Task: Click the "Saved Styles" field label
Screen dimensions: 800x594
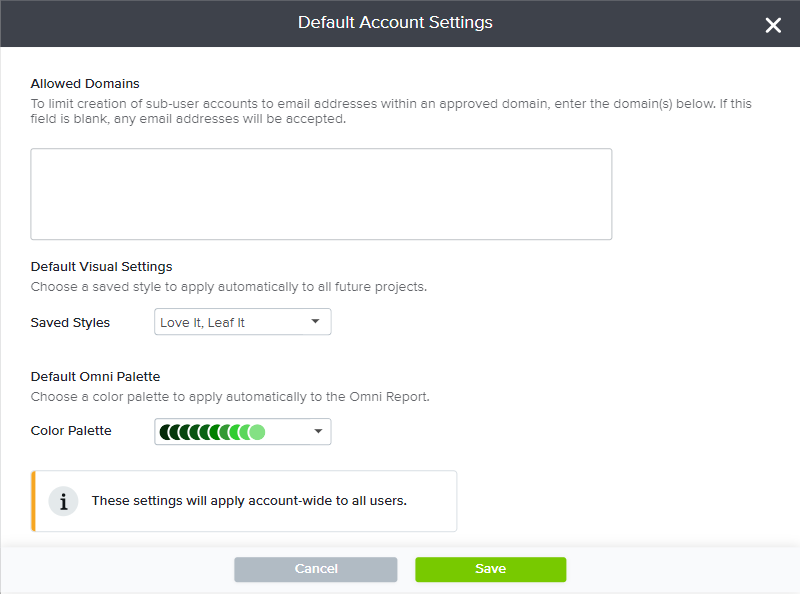Action: pyautogui.click(x=70, y=322)
